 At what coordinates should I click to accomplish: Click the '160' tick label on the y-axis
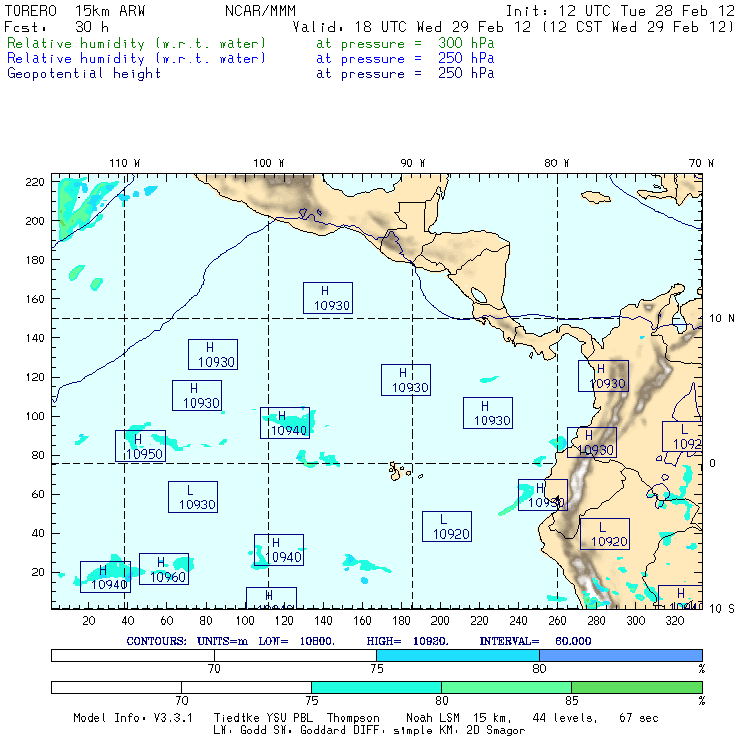click(x=35, y=299)
